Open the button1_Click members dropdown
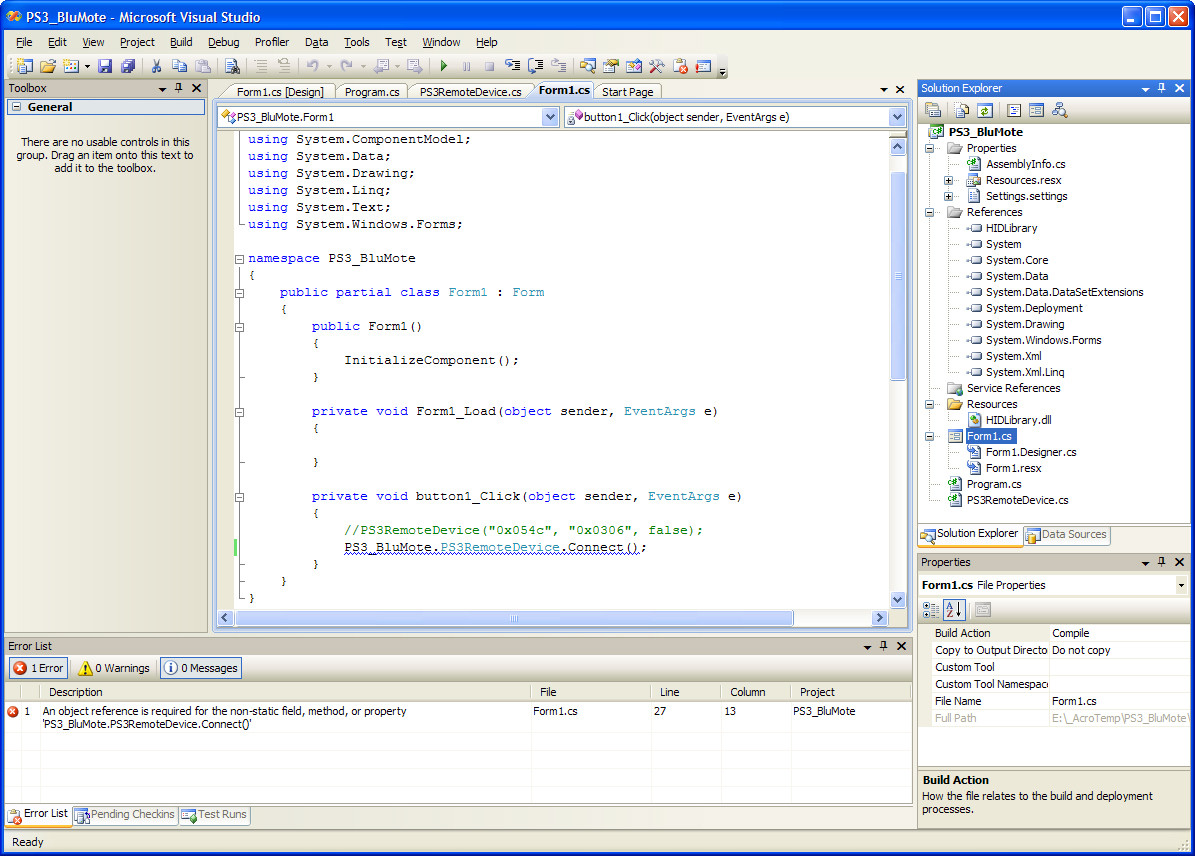This screenshot has height=856, width=1195. coord(896,117)
